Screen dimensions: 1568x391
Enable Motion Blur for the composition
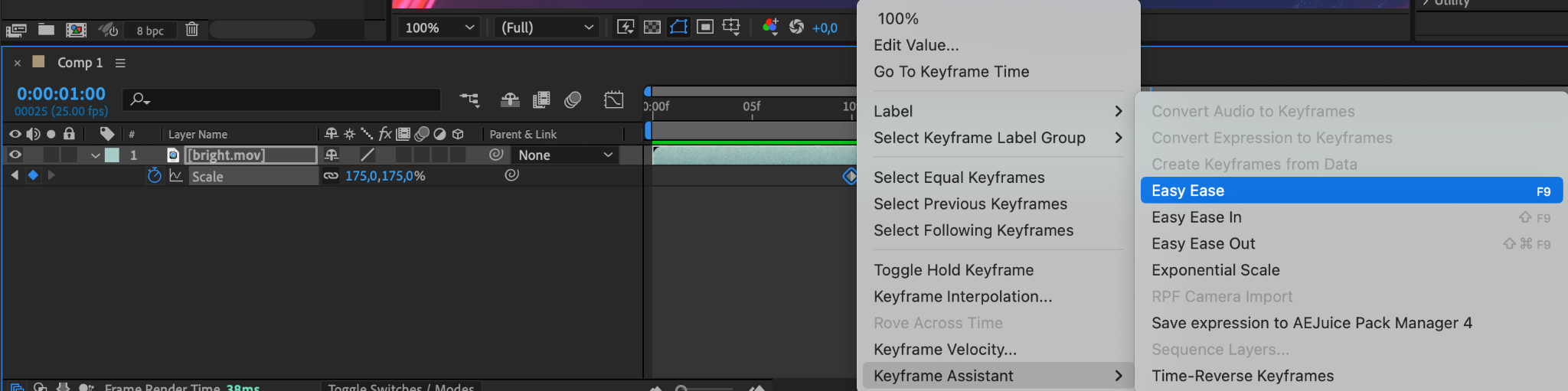coord(573,99)
